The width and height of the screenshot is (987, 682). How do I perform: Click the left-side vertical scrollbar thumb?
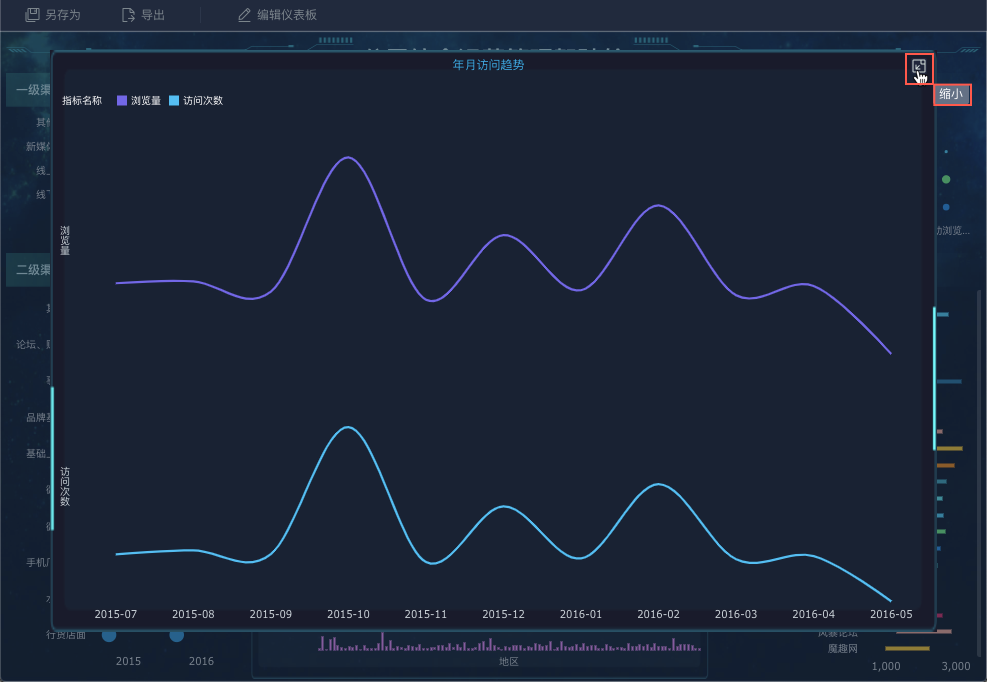52,458
